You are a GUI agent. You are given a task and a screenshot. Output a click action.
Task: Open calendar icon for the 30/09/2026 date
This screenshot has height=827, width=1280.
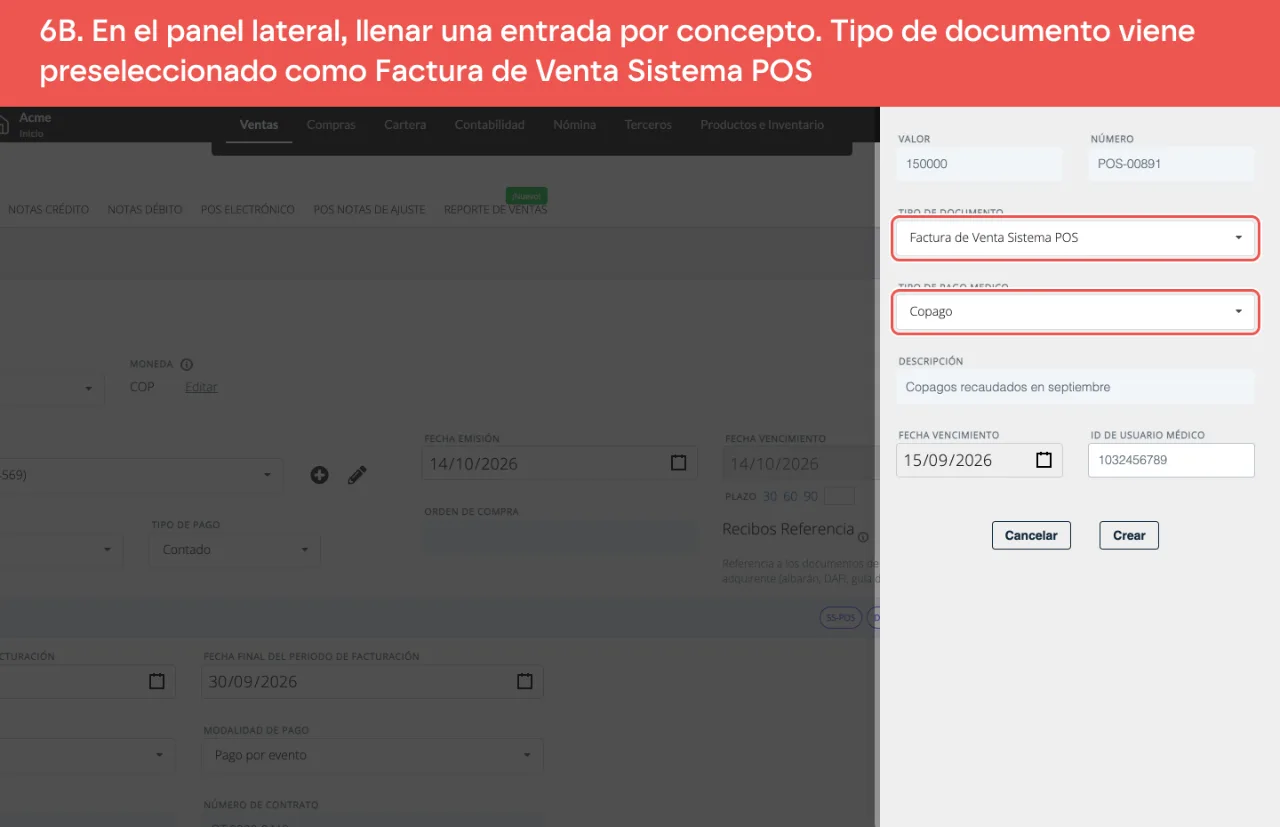coord(524,681)
